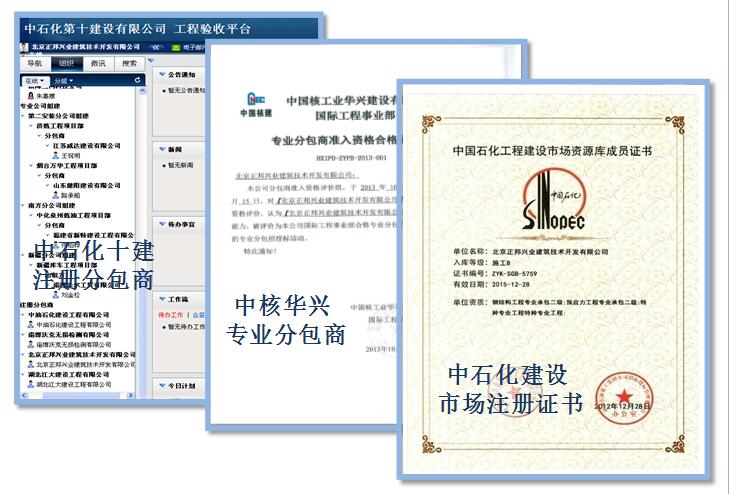
Task: Click user icon for 北京正邦兴业 member row
Action: pyautogui.click(x=31, y=364)
